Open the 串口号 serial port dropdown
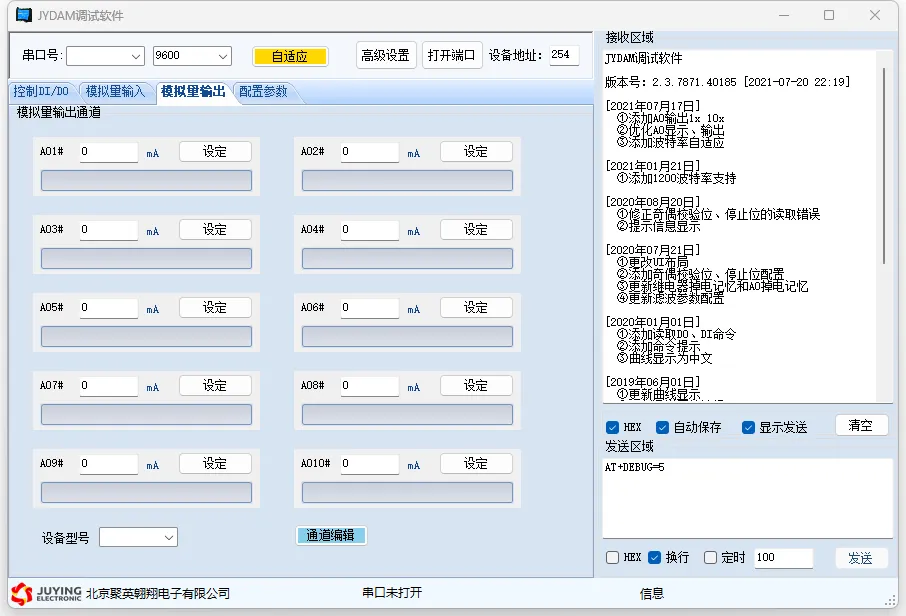906x616 pixels. pos(105,56)
